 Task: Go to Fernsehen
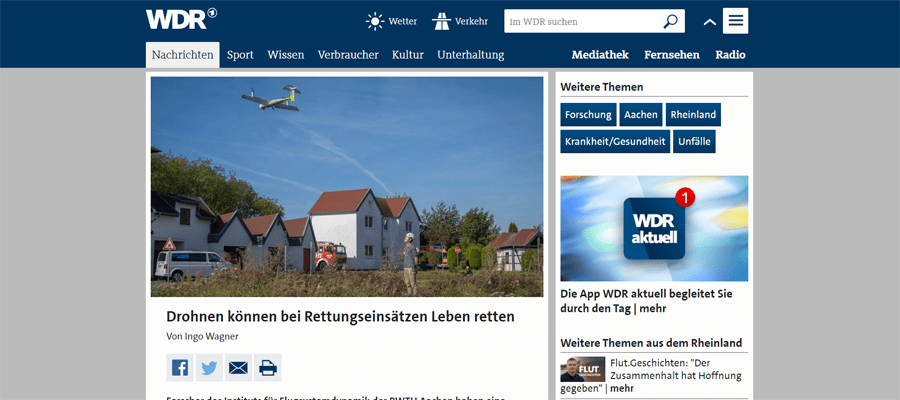click(x=672, y=55)
